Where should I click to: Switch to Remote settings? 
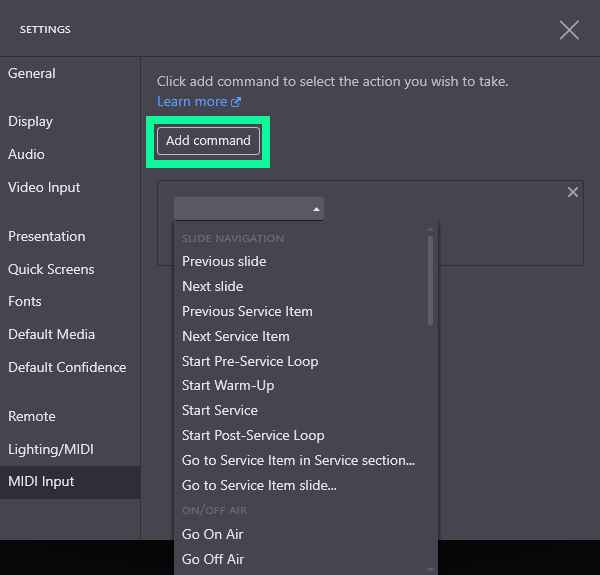[32, 416]
